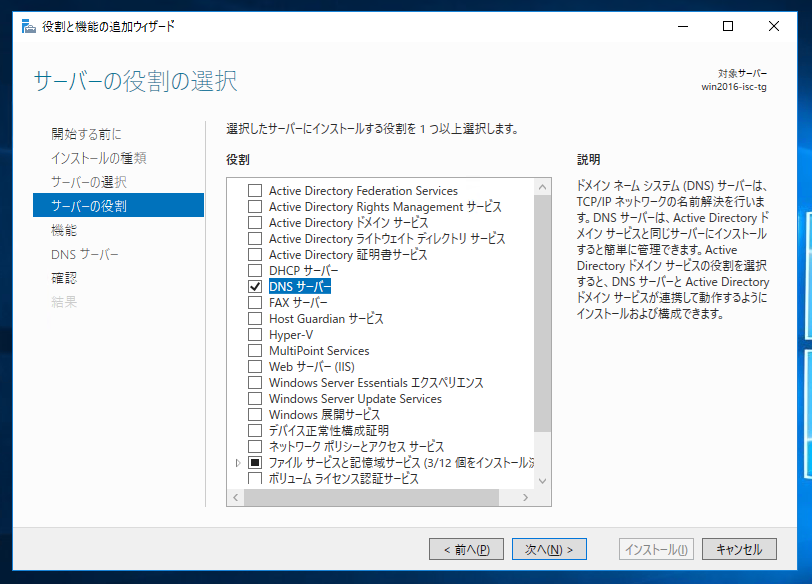Tick the FAX サーバー checkbox

(x=255, y=302)
